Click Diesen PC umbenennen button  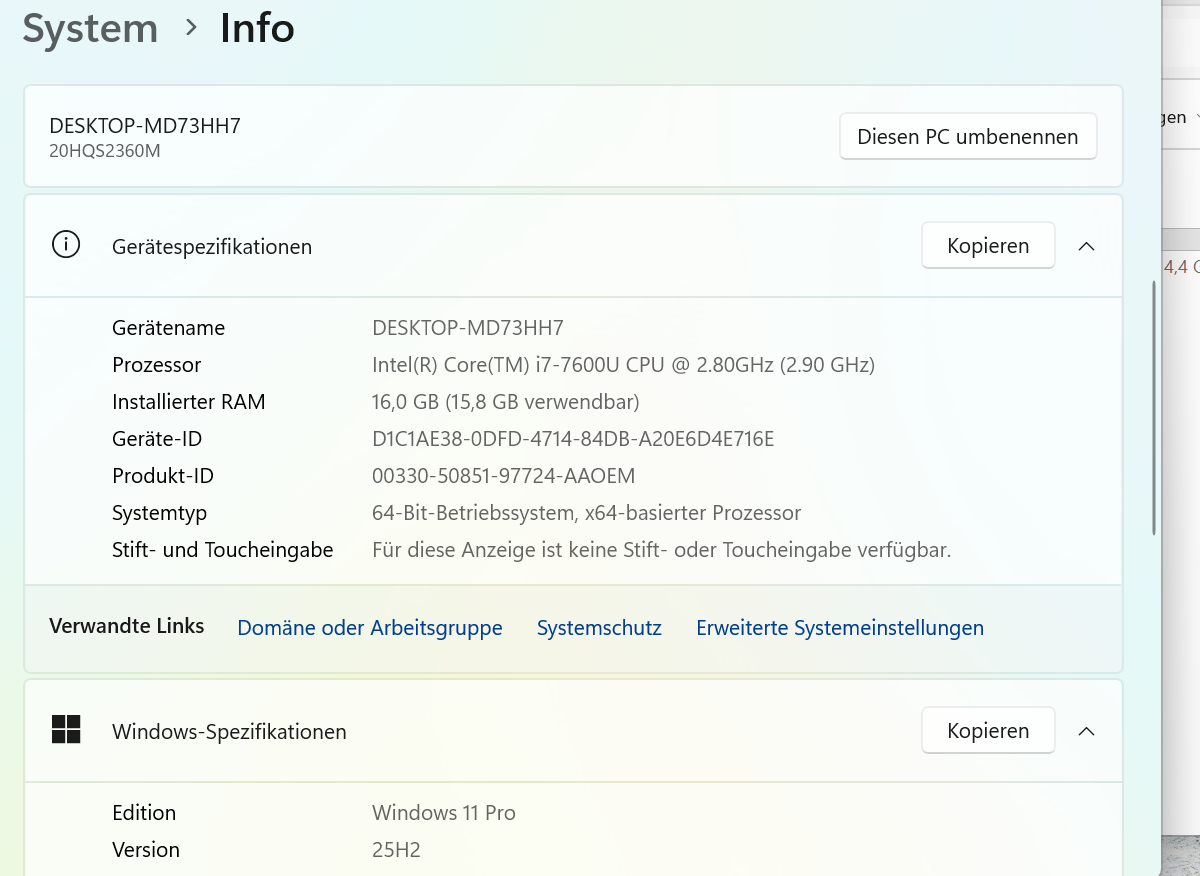[x=968, y=136]
